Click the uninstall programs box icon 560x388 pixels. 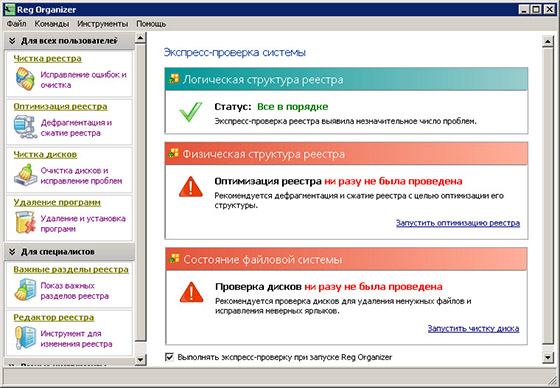pos(25,222)
